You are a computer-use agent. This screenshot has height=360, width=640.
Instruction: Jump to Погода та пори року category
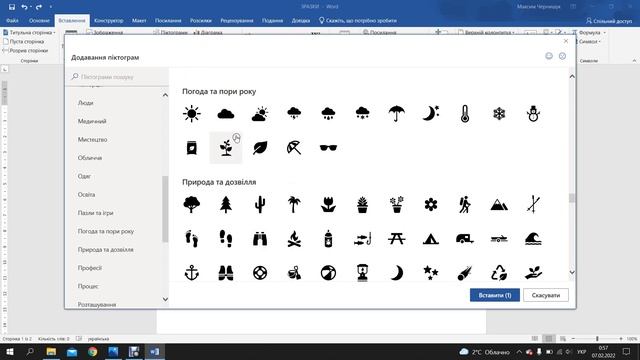pyautogui.click(x=106, y=231)
